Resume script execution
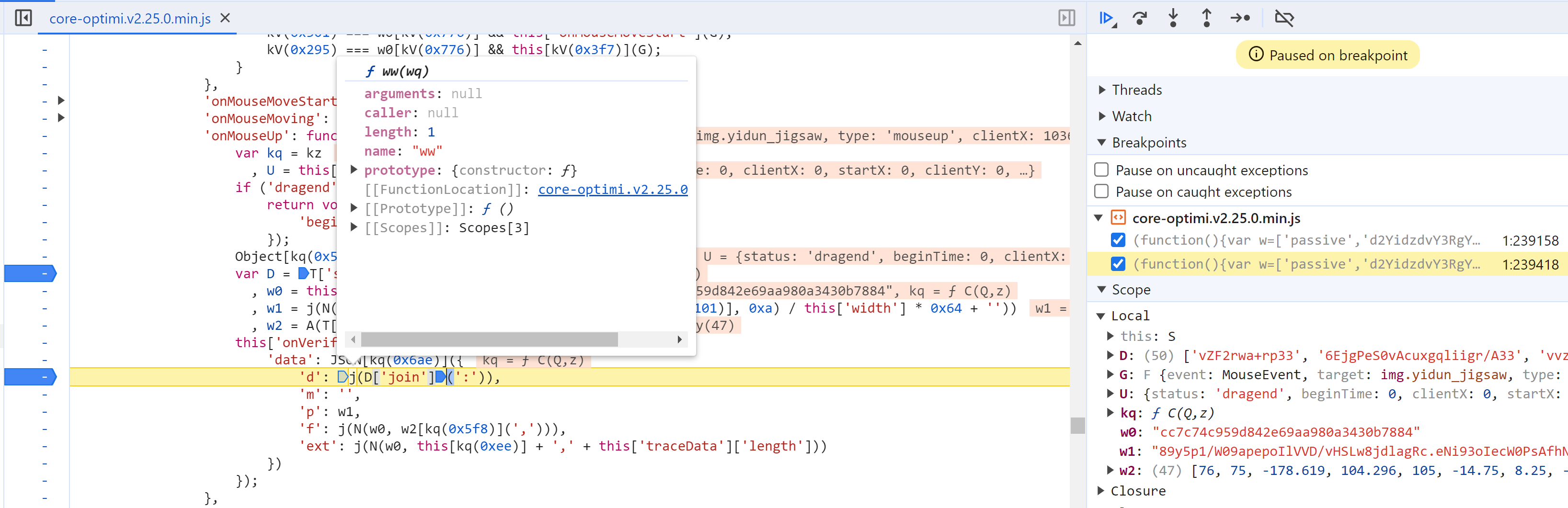1568x508 pixels. pos(1107,18)
